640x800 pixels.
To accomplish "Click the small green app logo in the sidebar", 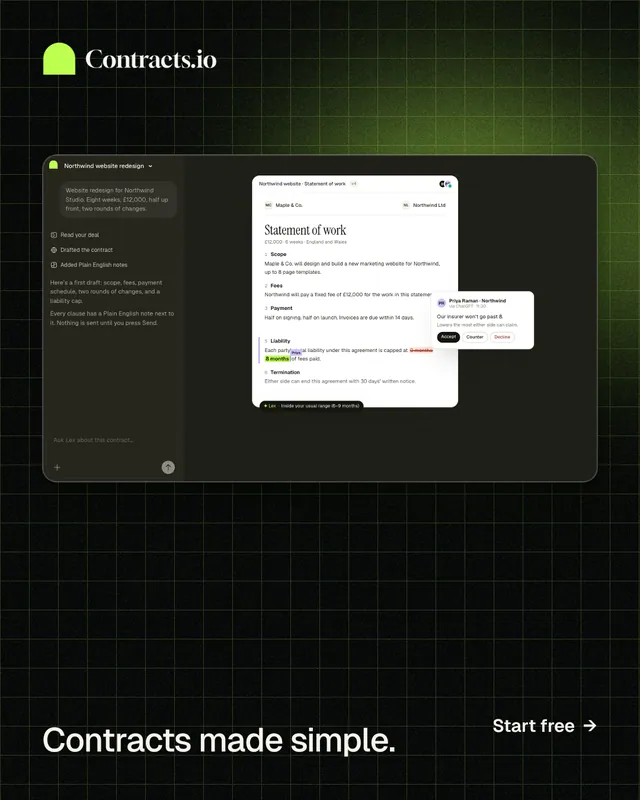I will click(x=53, y=165).
